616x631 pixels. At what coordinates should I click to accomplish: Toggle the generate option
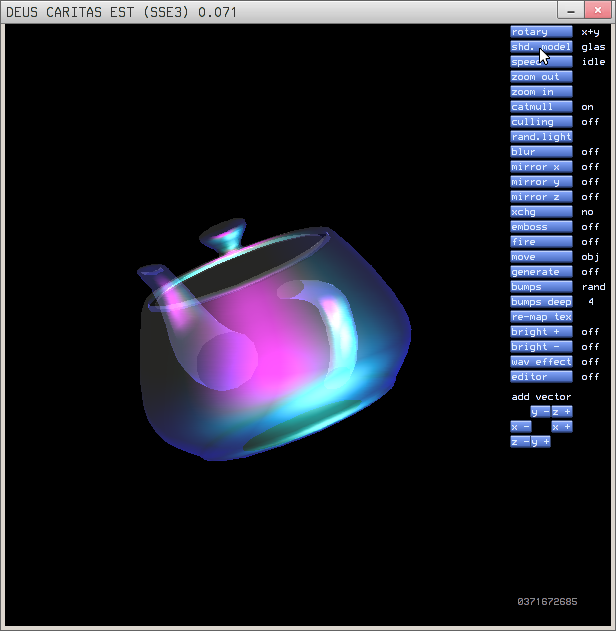click(x=541, y=272)
